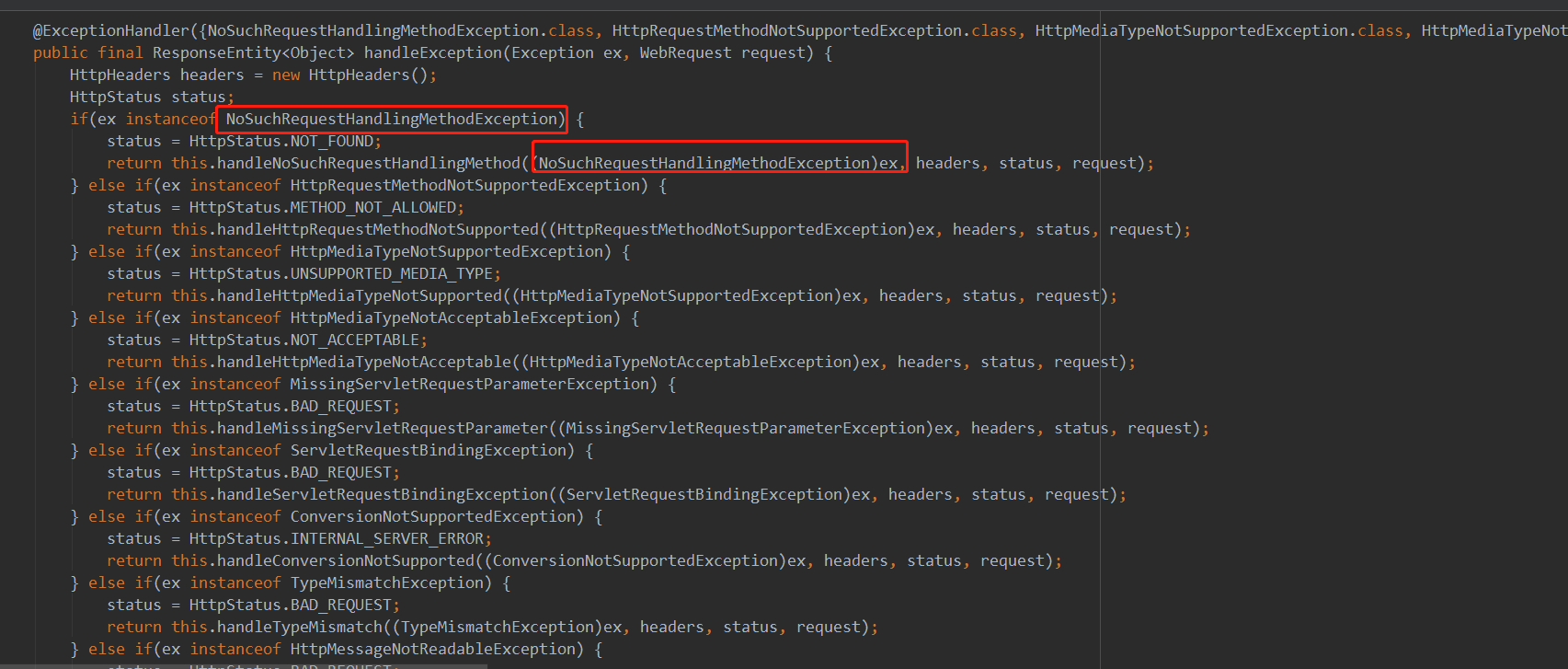Click HttpMediaTypeNotAcceptableException in else-if condition
Image resolution: width=1568 pixels, height=669 pixels.
pos(451,317)
